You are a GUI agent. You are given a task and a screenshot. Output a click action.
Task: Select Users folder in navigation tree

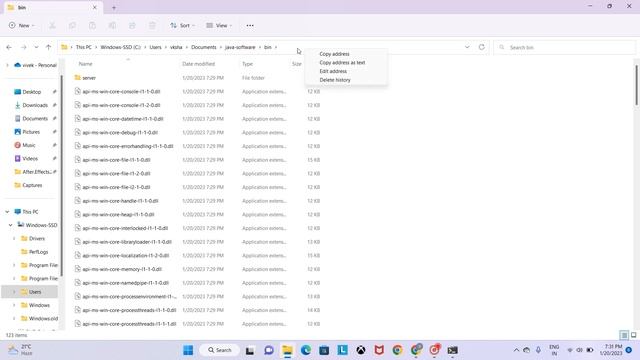click(x=30, y=291)
